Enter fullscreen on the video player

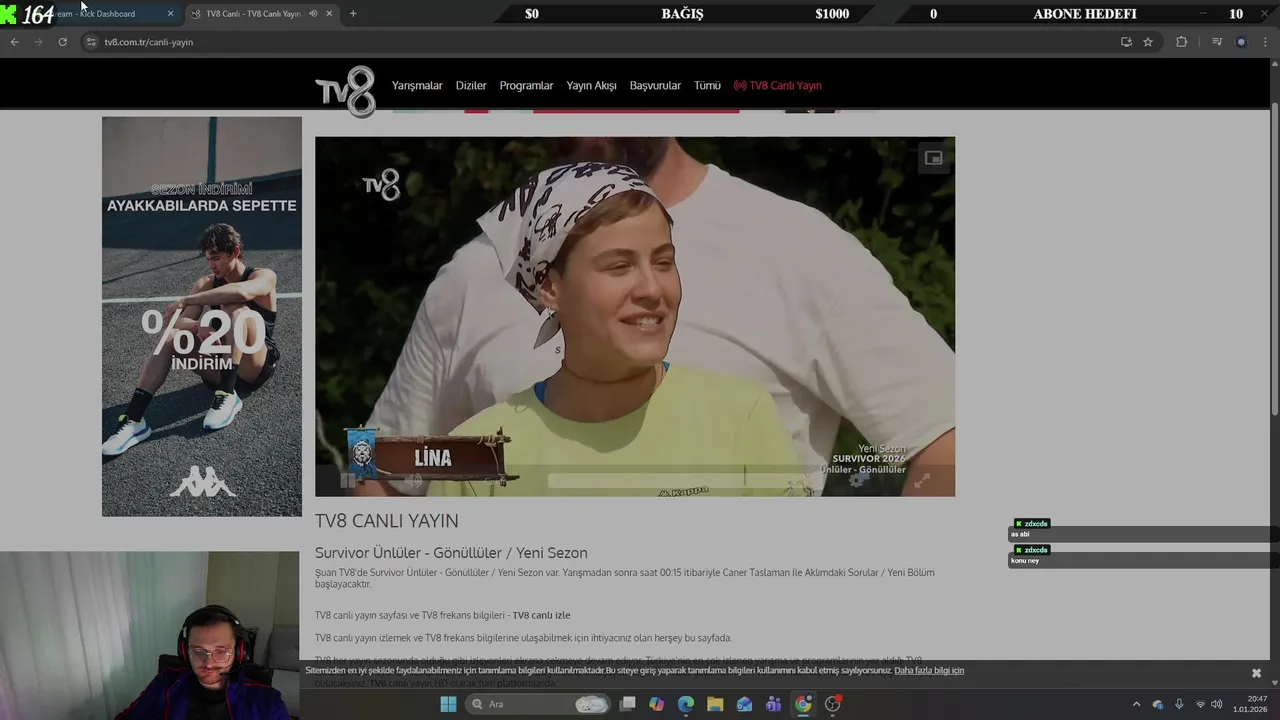pyautogui.click(x=922, y=481)
